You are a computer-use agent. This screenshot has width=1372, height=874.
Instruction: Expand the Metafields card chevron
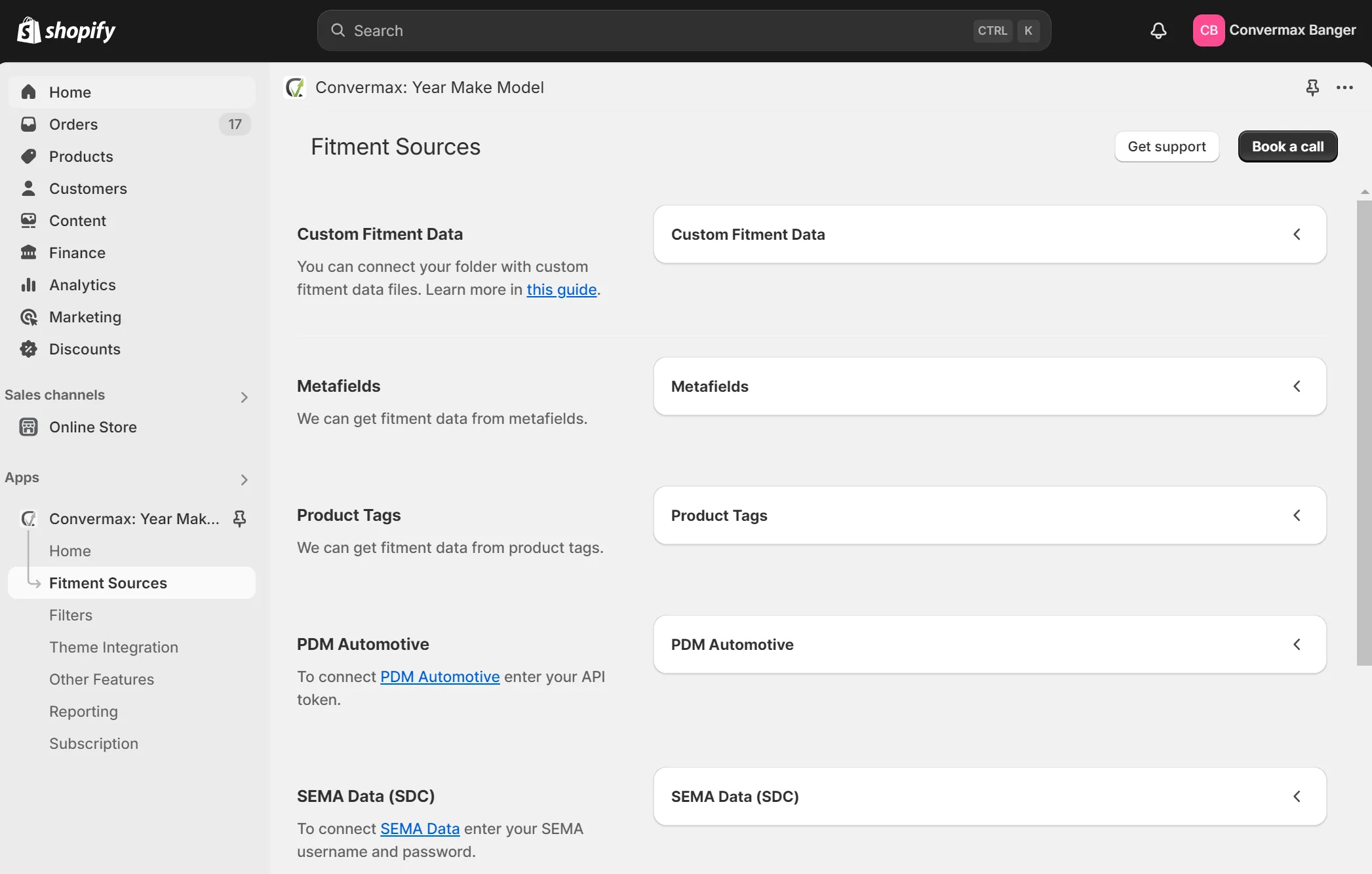(1296, 386)
